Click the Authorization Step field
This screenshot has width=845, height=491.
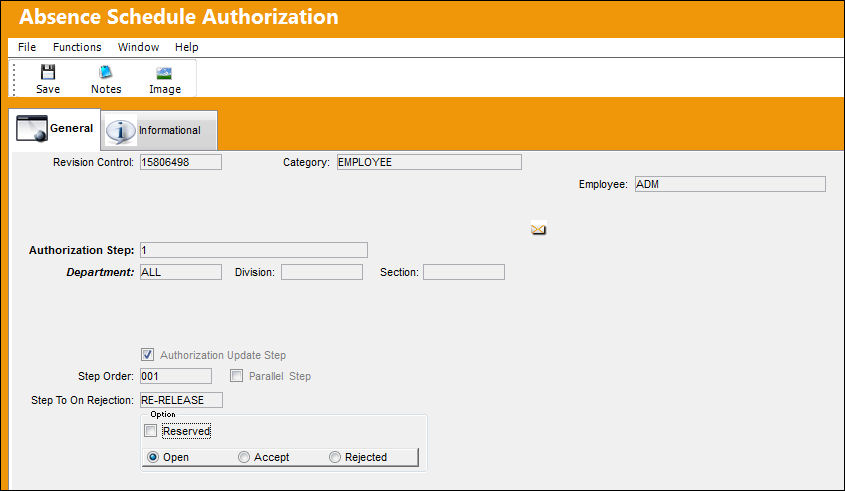point(254,250)
